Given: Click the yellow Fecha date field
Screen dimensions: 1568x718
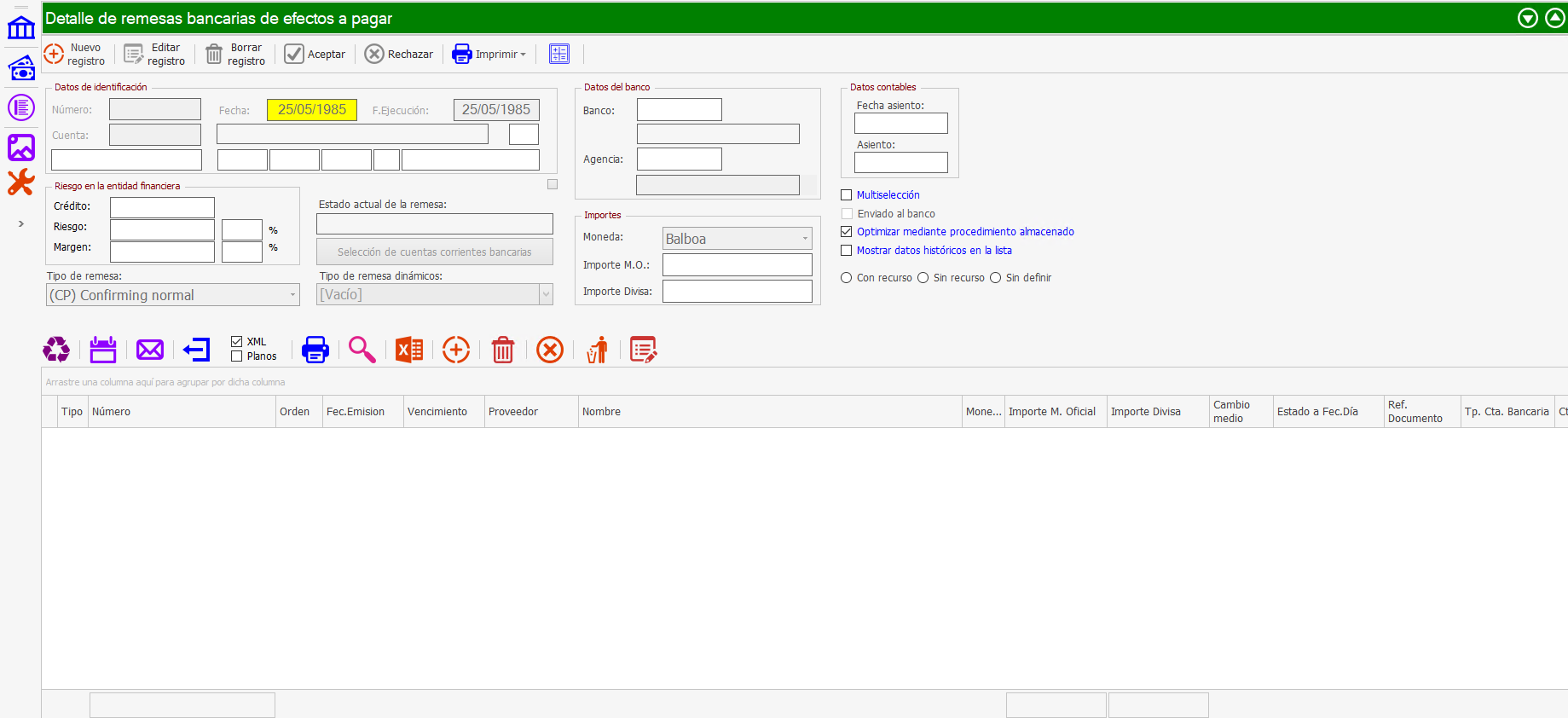Looking at the screenshot, I should point(312,110).
